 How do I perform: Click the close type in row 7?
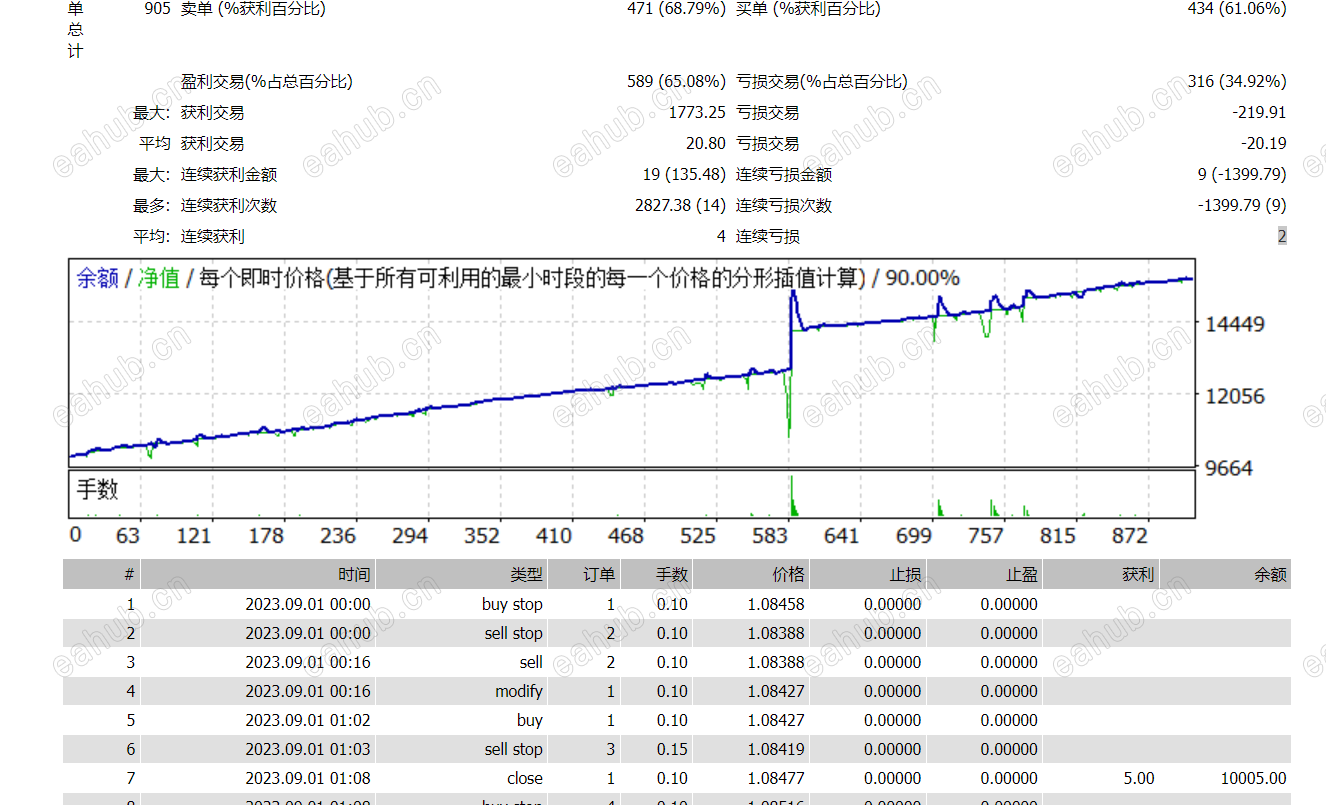pyautogui.click(x=525, y=778)
